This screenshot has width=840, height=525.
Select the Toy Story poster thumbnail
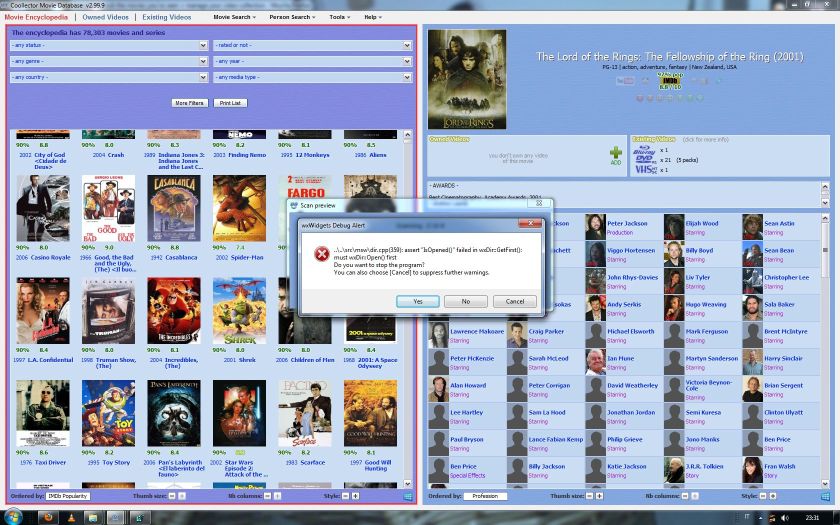(108, 414)
